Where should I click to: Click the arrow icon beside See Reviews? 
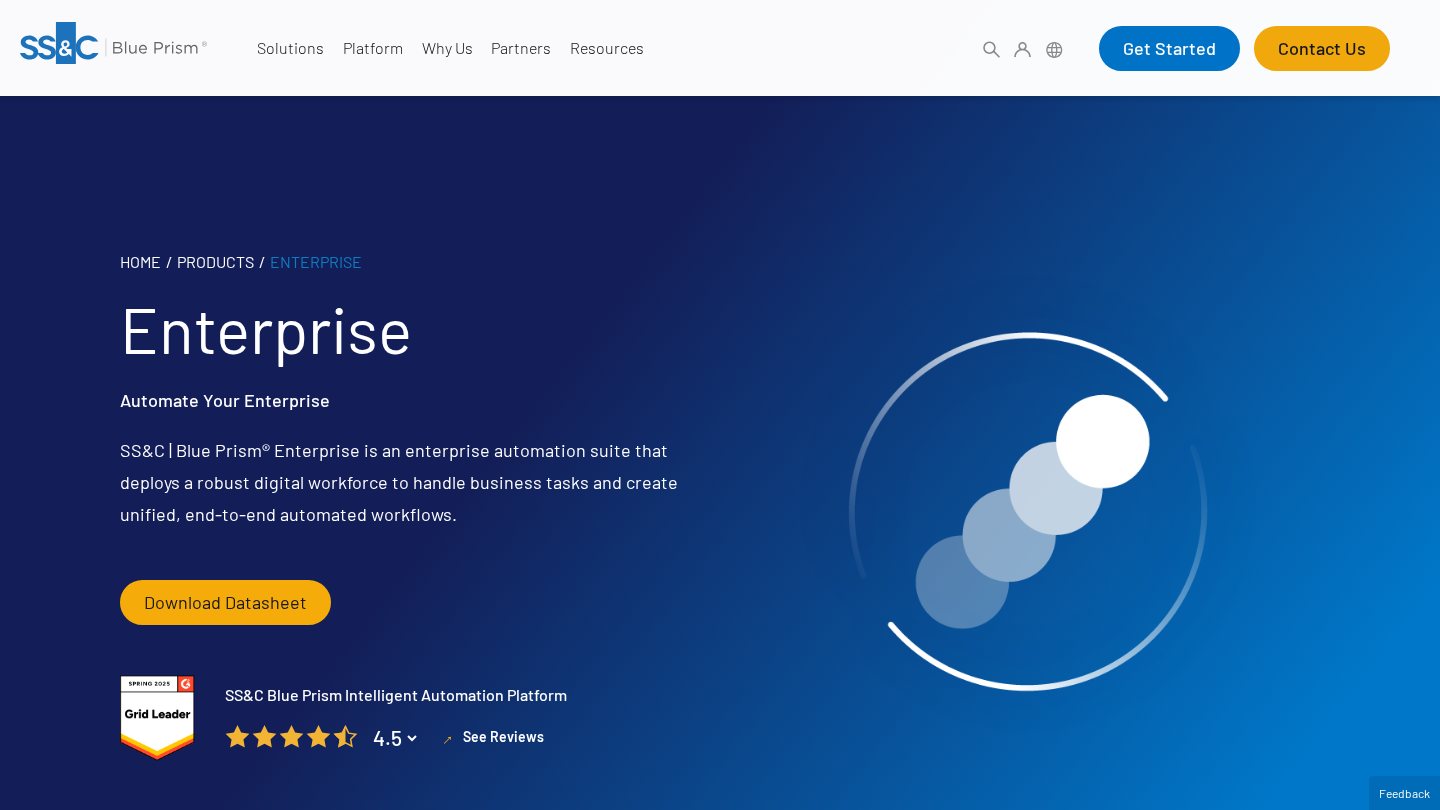[x=447, y=739]
